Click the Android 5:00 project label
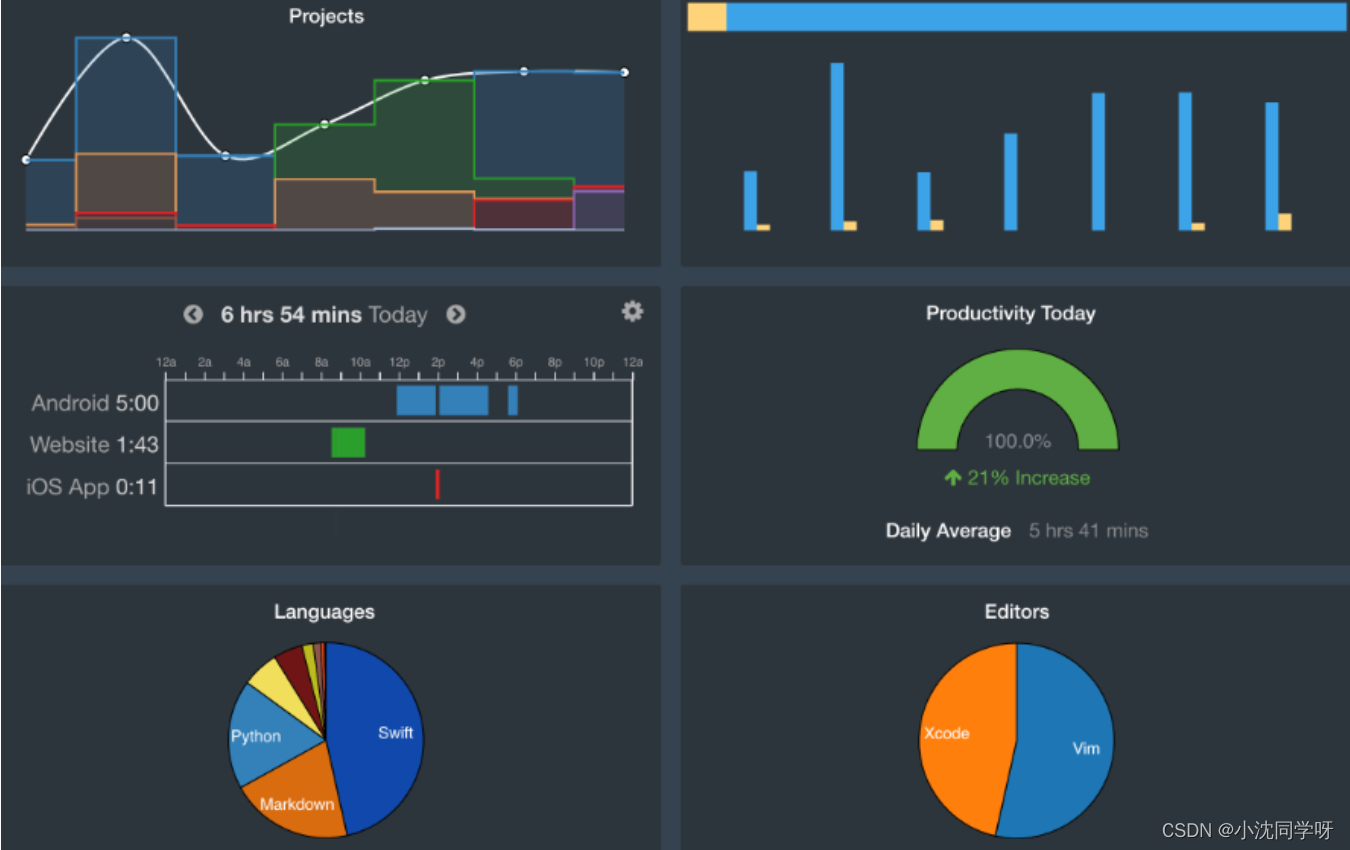The height and width of the screenshot is (850, 1350). click(95, 403)
